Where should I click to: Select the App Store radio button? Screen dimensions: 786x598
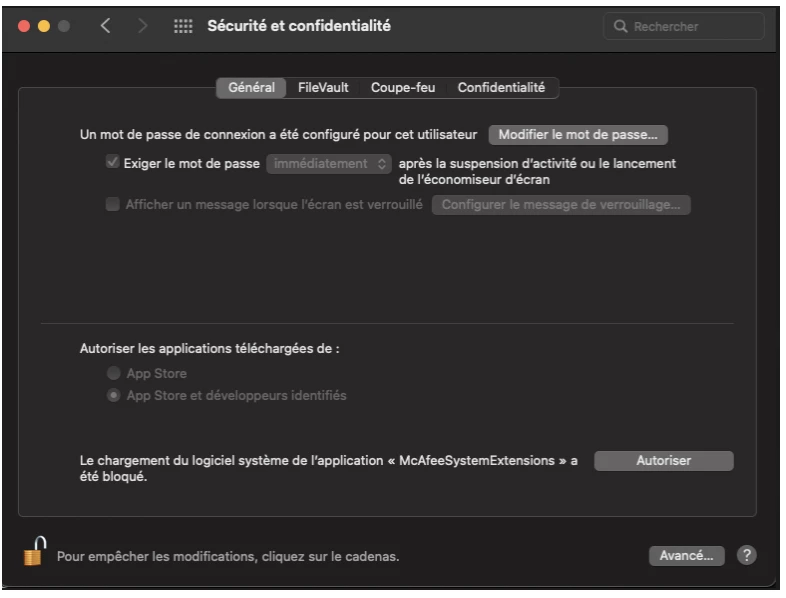click(114, 373)
